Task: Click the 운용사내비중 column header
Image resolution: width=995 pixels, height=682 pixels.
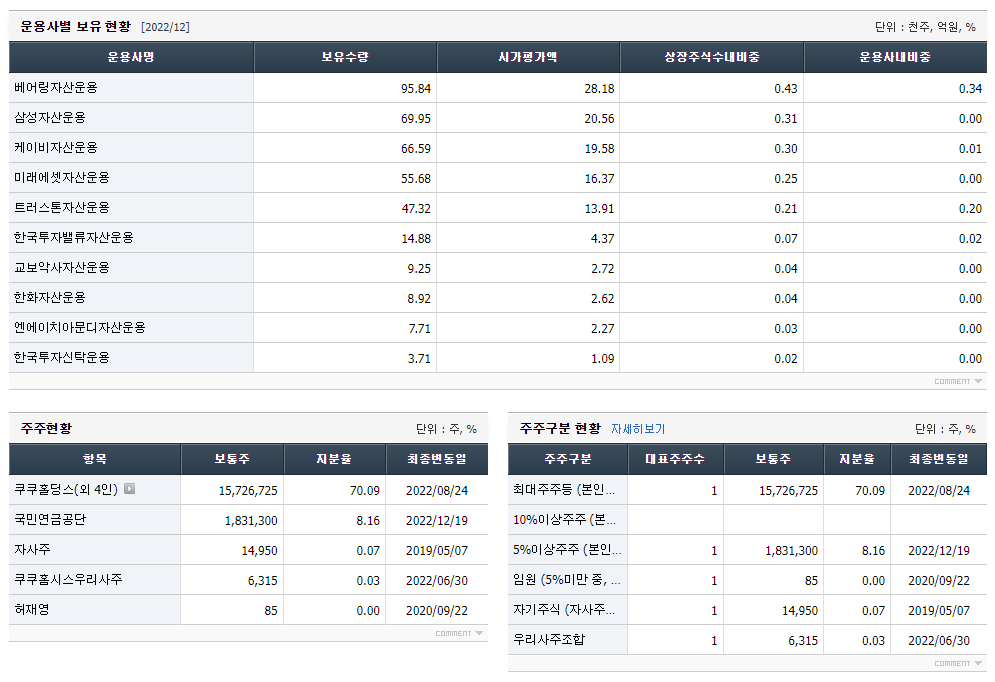Action: tap(895, 57)
